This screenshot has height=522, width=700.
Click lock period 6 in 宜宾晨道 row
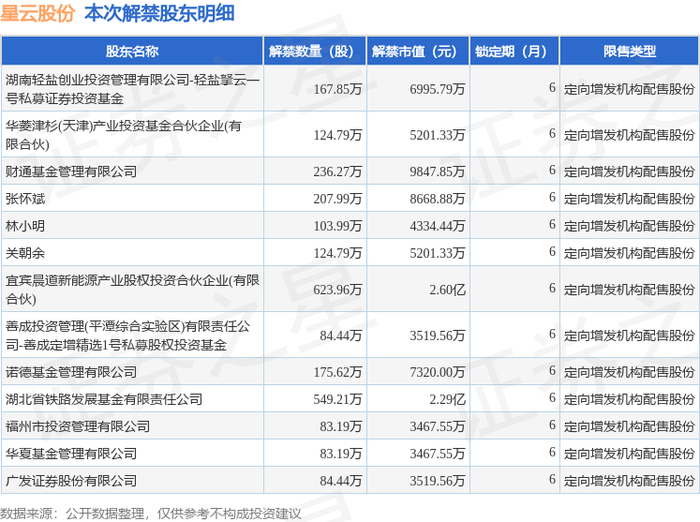click(552, 288)
